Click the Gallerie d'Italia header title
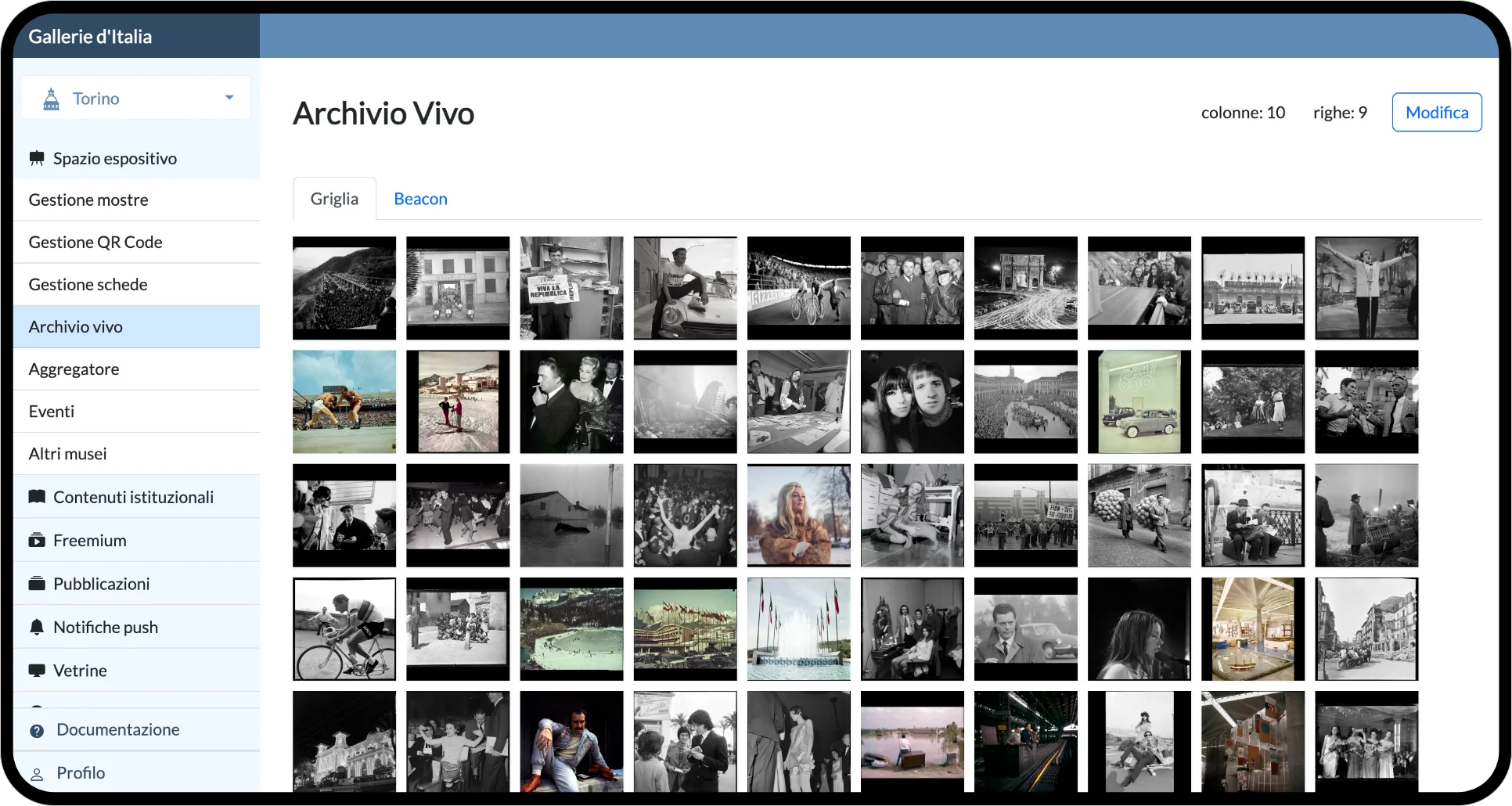Screen dimensions: 1512x806 (90, 37)
